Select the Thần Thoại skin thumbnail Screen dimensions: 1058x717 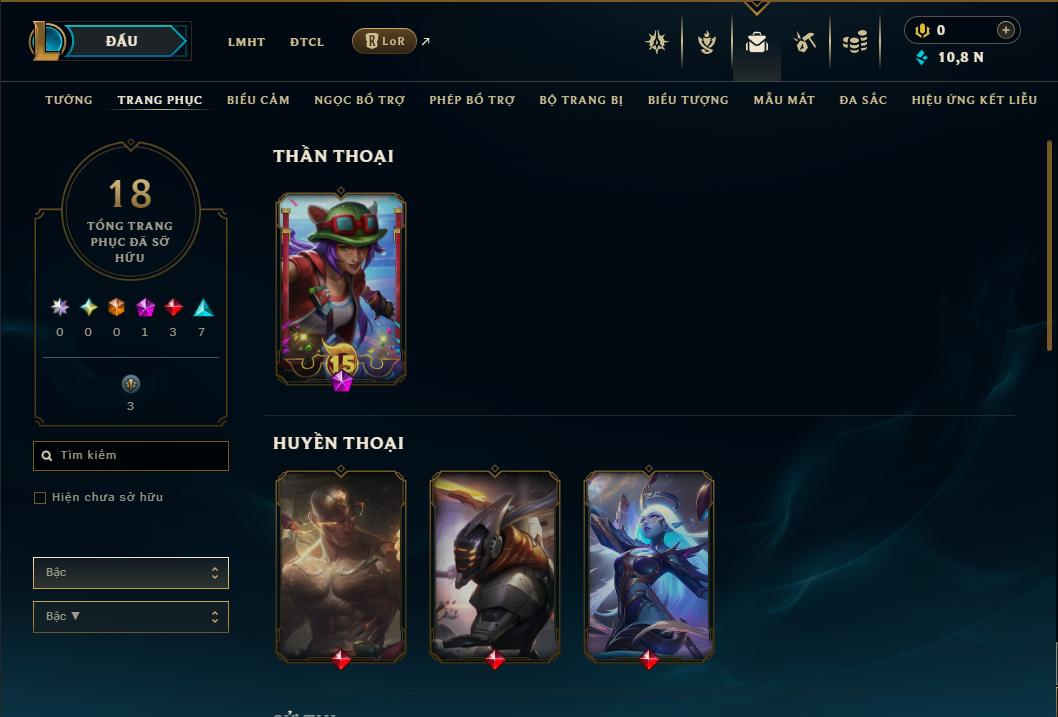point(341,289)
